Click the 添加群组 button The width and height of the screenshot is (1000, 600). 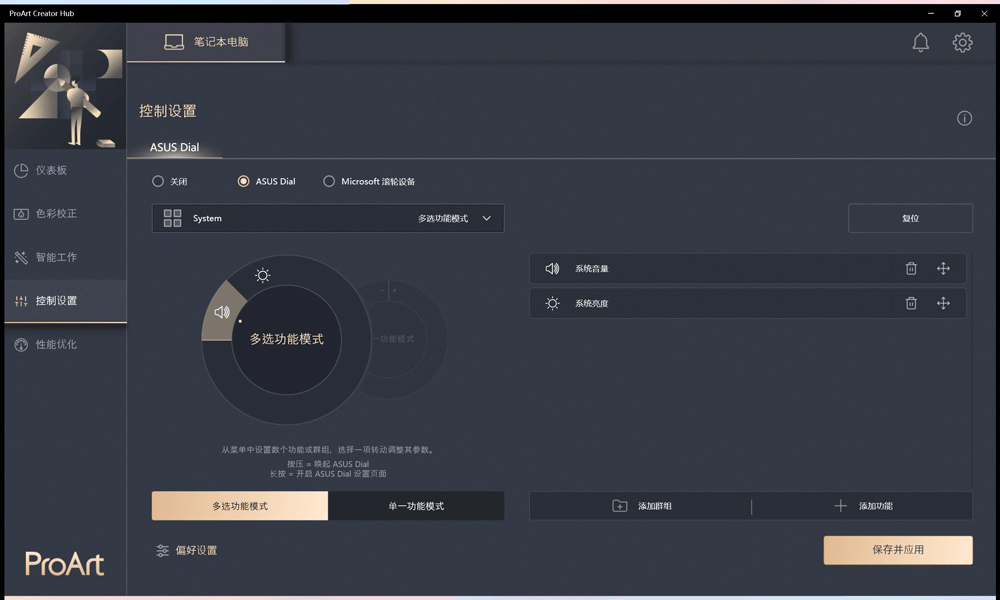tap(641, 506)
